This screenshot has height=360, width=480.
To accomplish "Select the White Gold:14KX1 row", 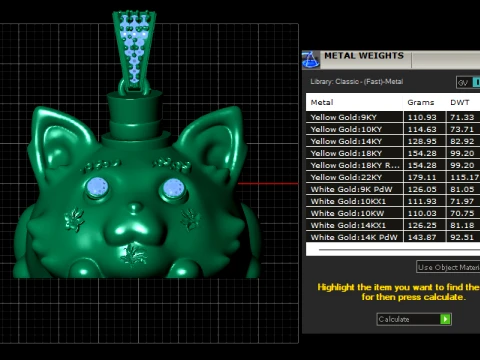I will tap(393, 225).
